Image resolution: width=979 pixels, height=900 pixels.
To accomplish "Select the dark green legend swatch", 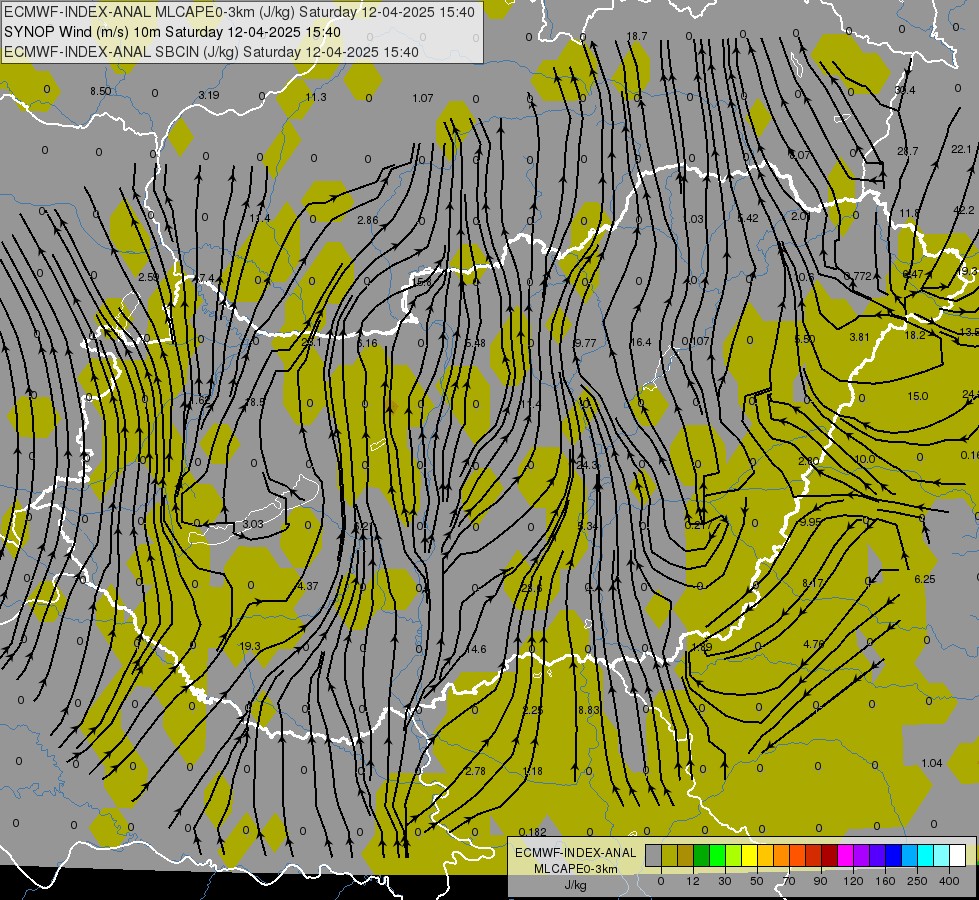I will [x=701, y=856].
